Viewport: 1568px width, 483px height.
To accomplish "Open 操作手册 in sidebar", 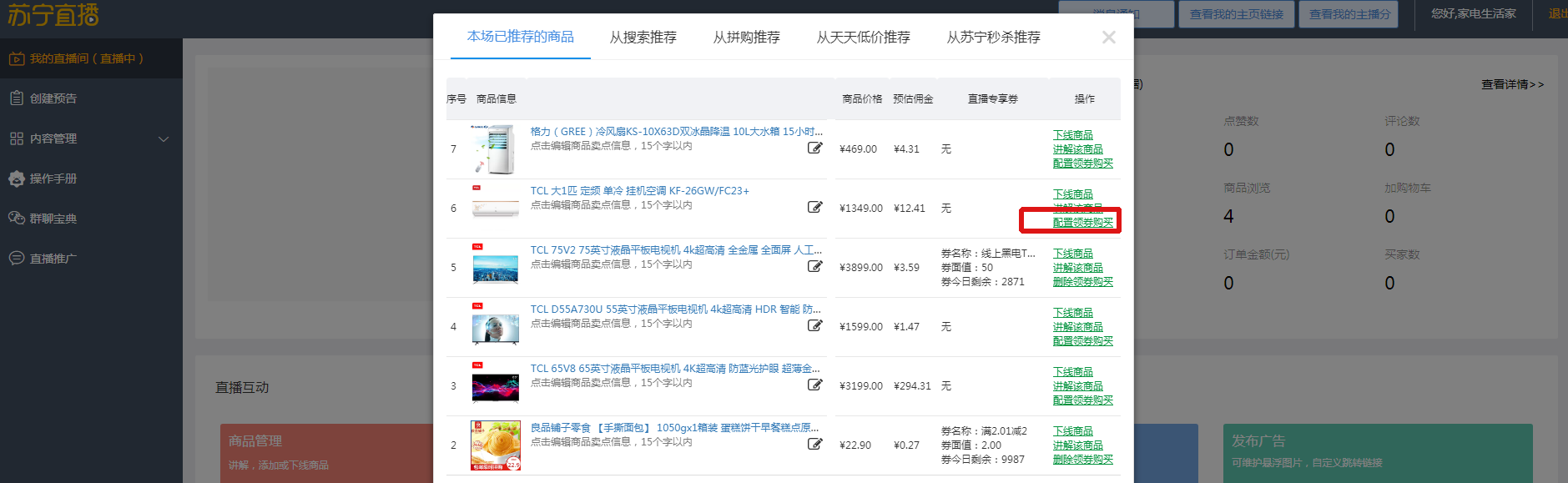I will click(x=91, y=179).
